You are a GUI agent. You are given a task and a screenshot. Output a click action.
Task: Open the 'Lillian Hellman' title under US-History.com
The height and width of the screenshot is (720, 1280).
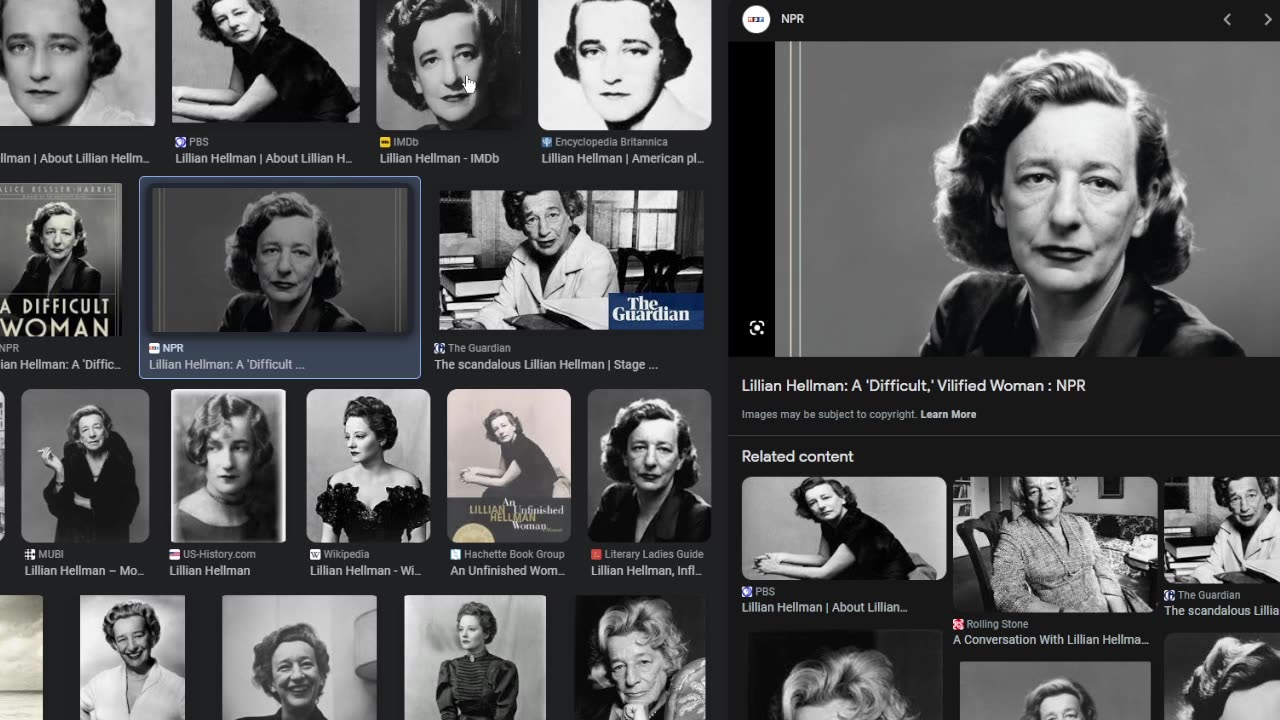click(210, 571)
